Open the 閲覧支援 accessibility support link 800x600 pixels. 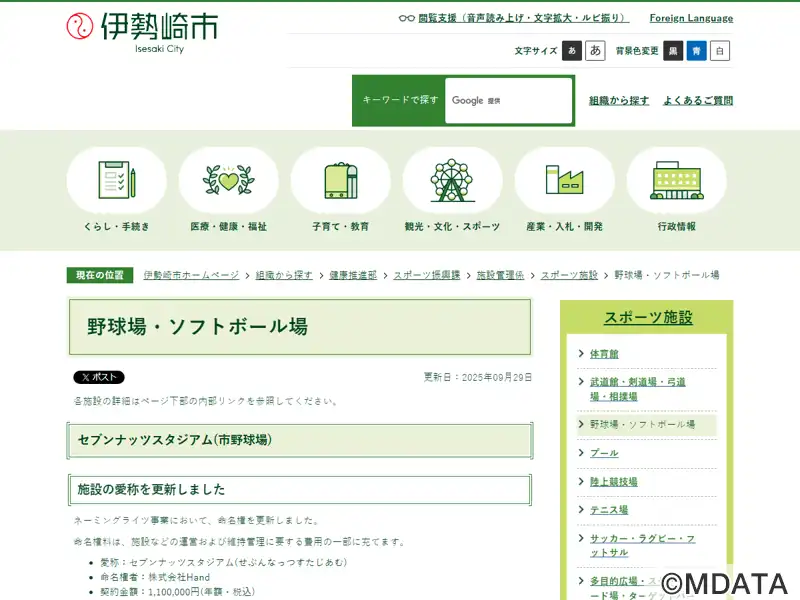[523, 18]
